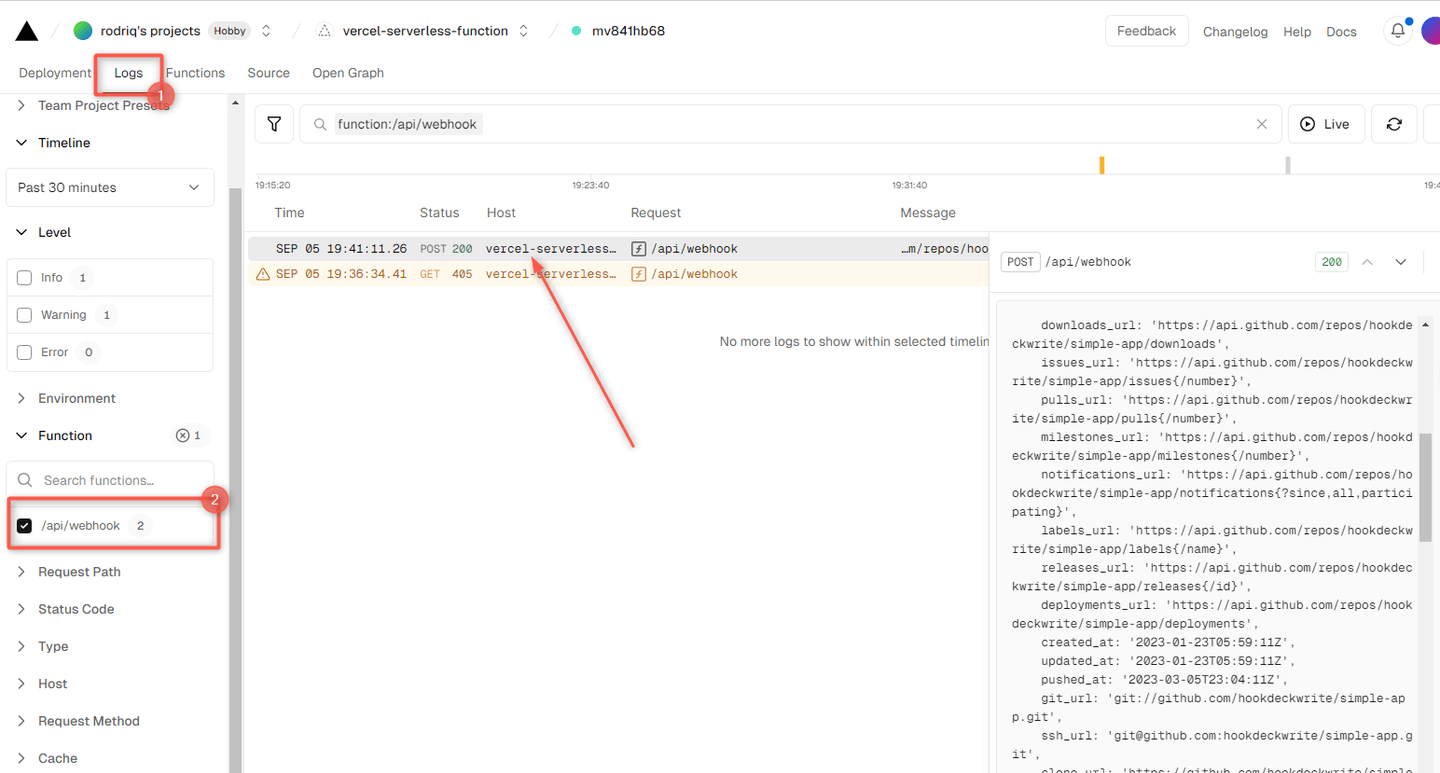The image size is (1440, 773).
Task: Switch to the Functions tab
Action: tap(195, 73)
